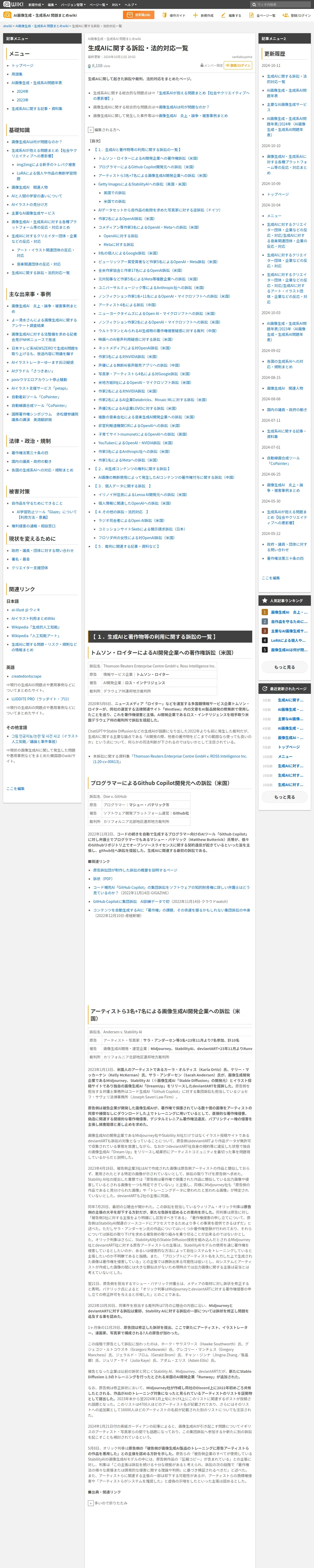Open ranking item 3 主要なAI画像生成サ…
This screenshot has width=314, height=1568.
[289, 631]
